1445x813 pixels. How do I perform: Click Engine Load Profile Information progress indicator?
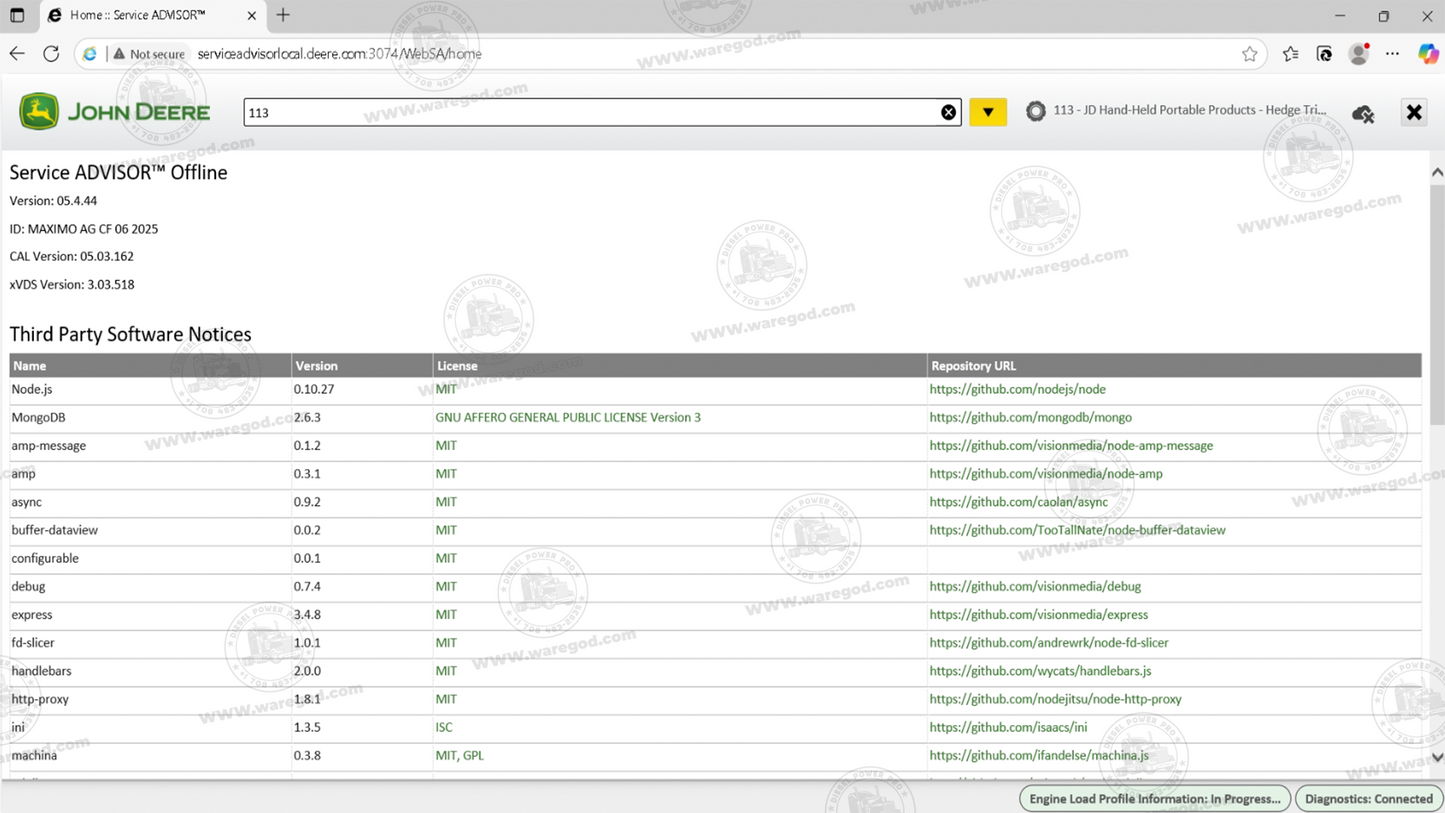[x=1154, y=798]
